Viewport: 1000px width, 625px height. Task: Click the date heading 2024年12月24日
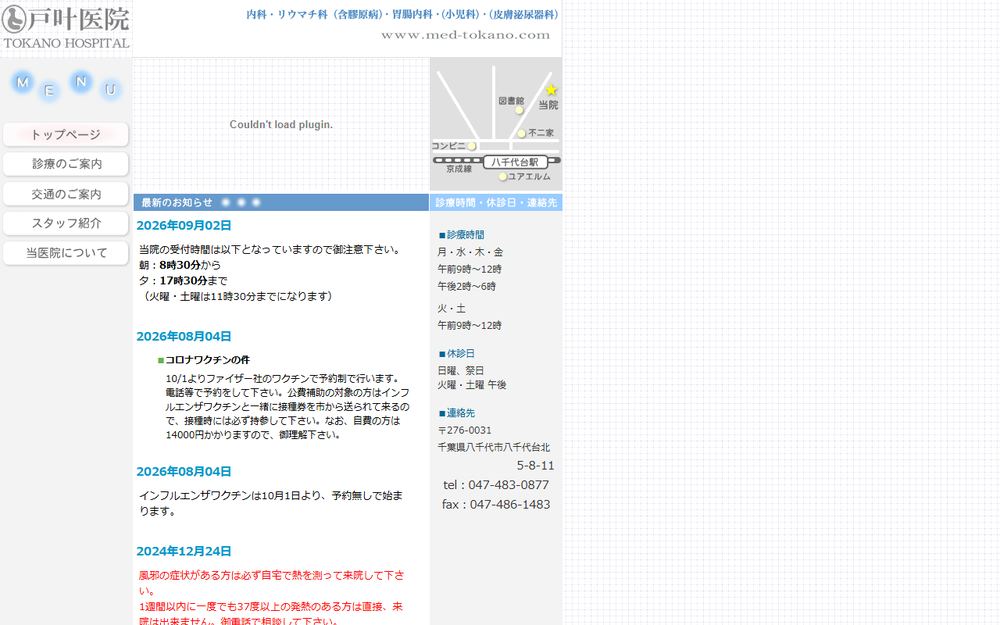coord(184,551)
